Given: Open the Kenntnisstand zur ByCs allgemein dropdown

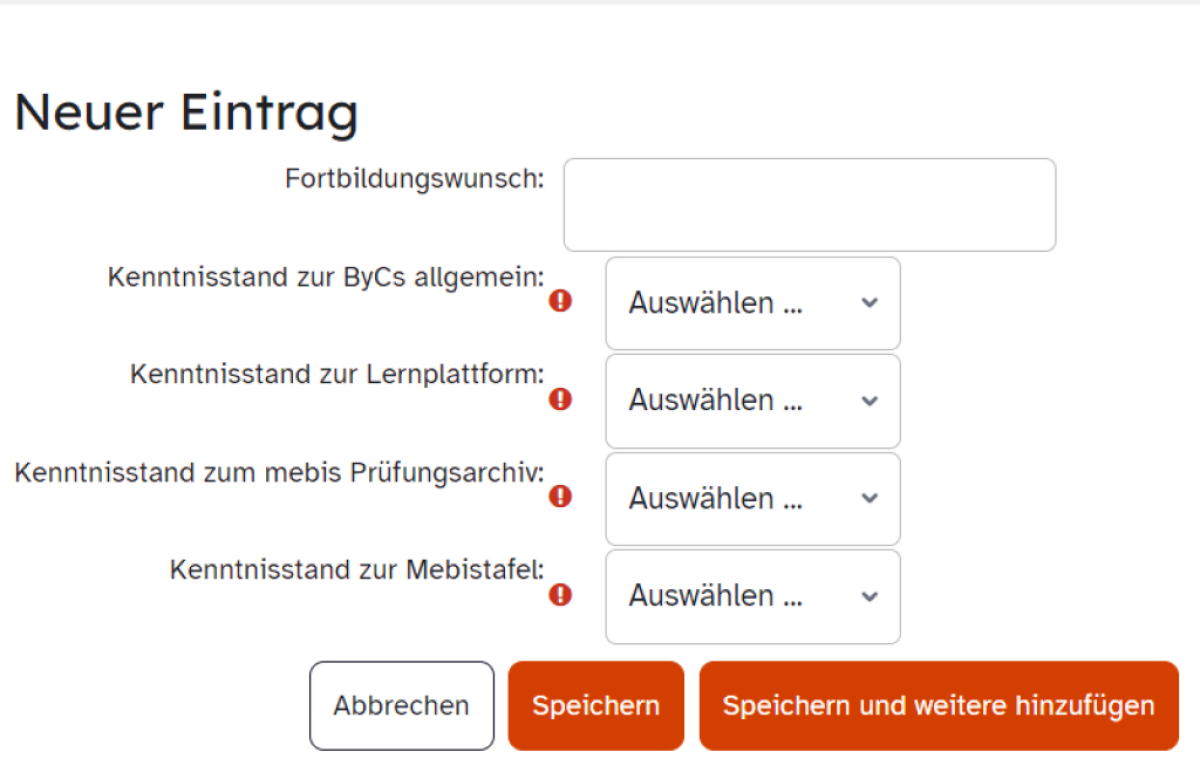Looking at the screenshot, I should pos(753,303).
